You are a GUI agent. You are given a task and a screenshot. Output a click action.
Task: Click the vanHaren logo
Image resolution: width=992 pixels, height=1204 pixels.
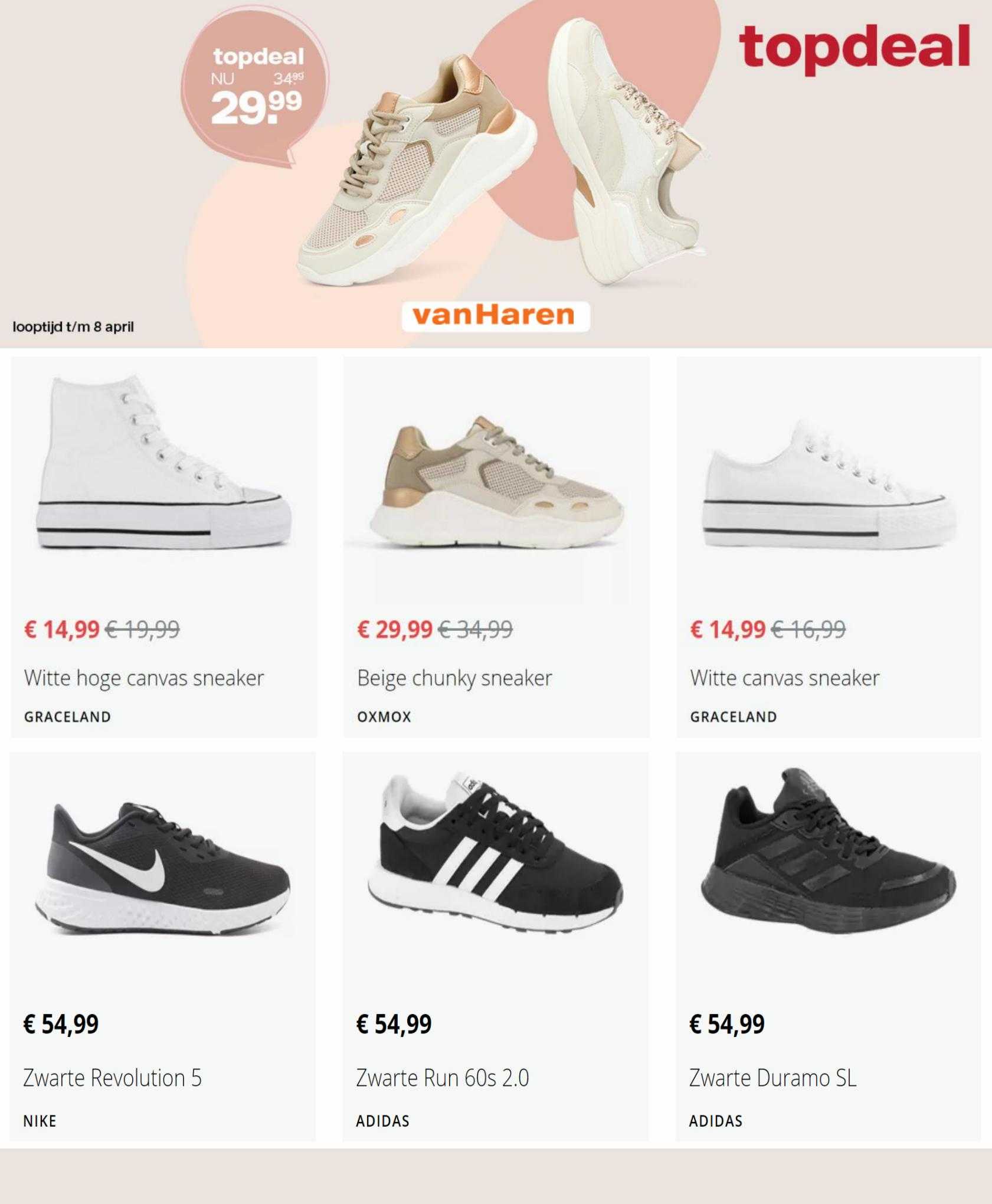click(x=495, y=316)
